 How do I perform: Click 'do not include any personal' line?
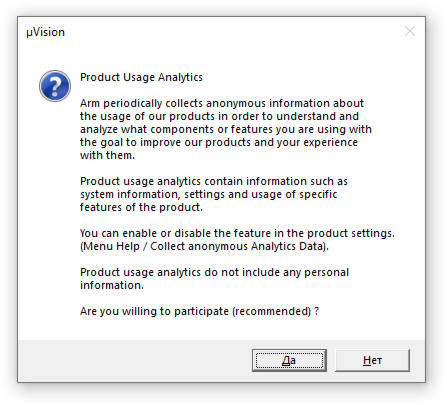[x=214, y=272]
